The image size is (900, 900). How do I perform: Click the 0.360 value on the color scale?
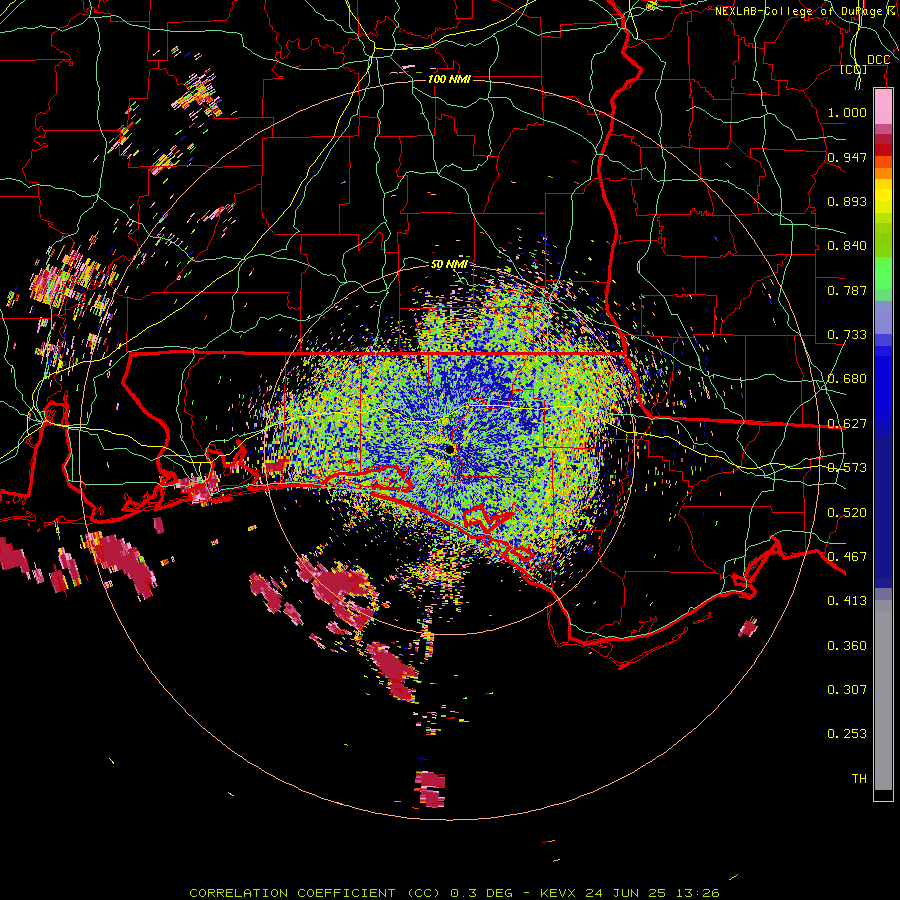pyautogui.click(x=847, y=646)
